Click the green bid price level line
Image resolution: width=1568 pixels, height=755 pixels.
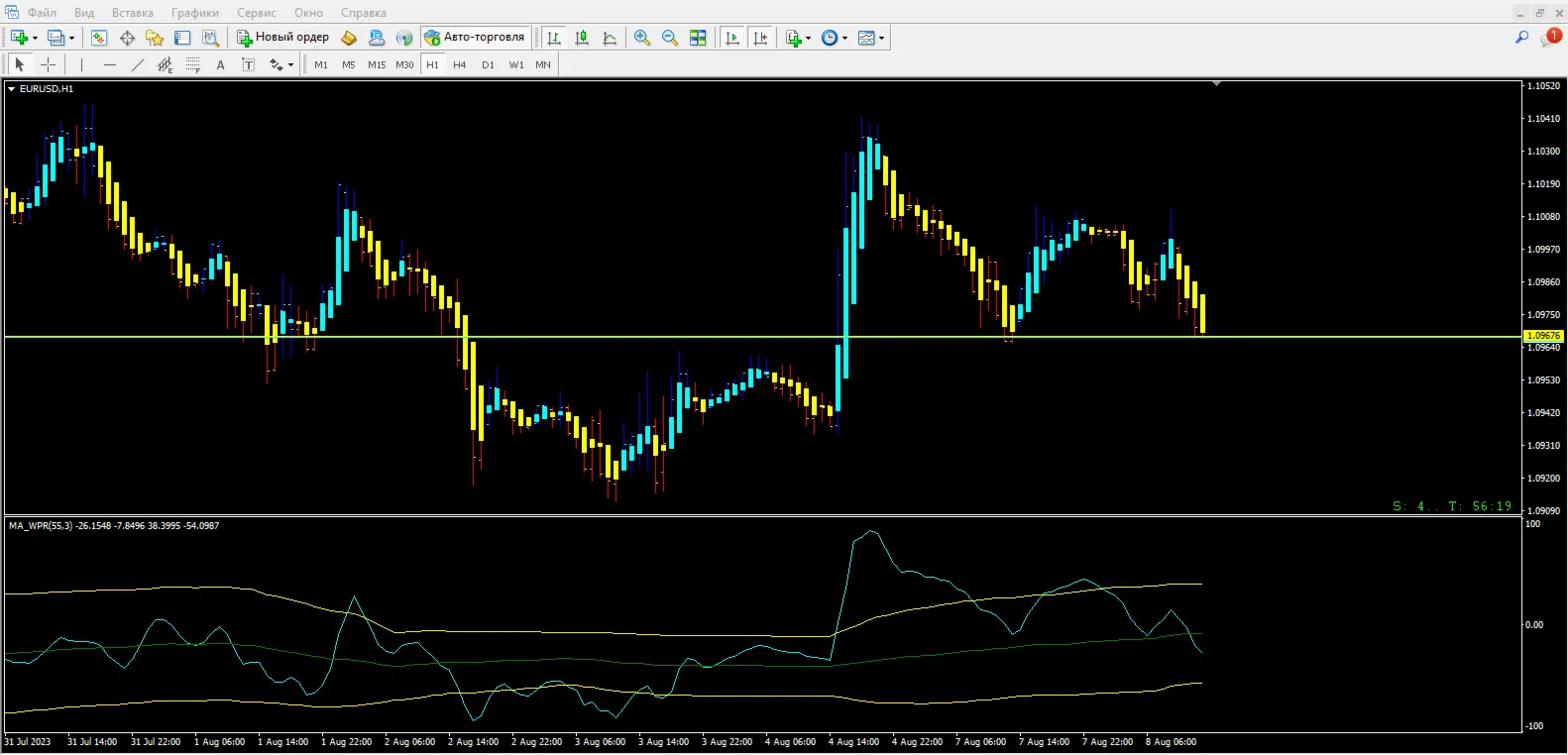pyautogui.click(x=763, y=337)
